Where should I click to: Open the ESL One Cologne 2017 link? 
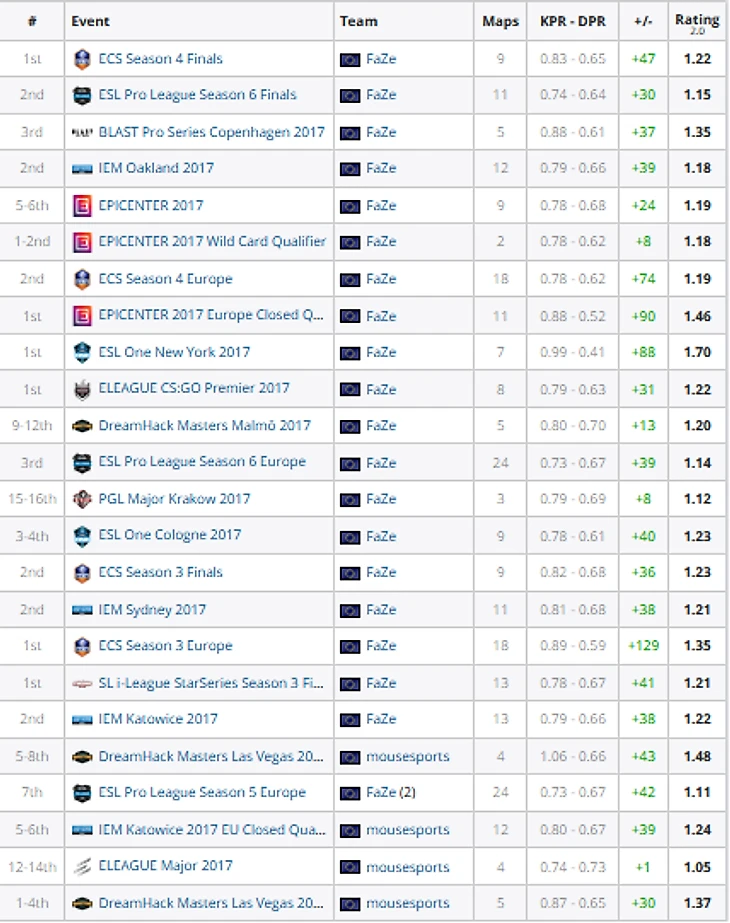coord(170,535)
